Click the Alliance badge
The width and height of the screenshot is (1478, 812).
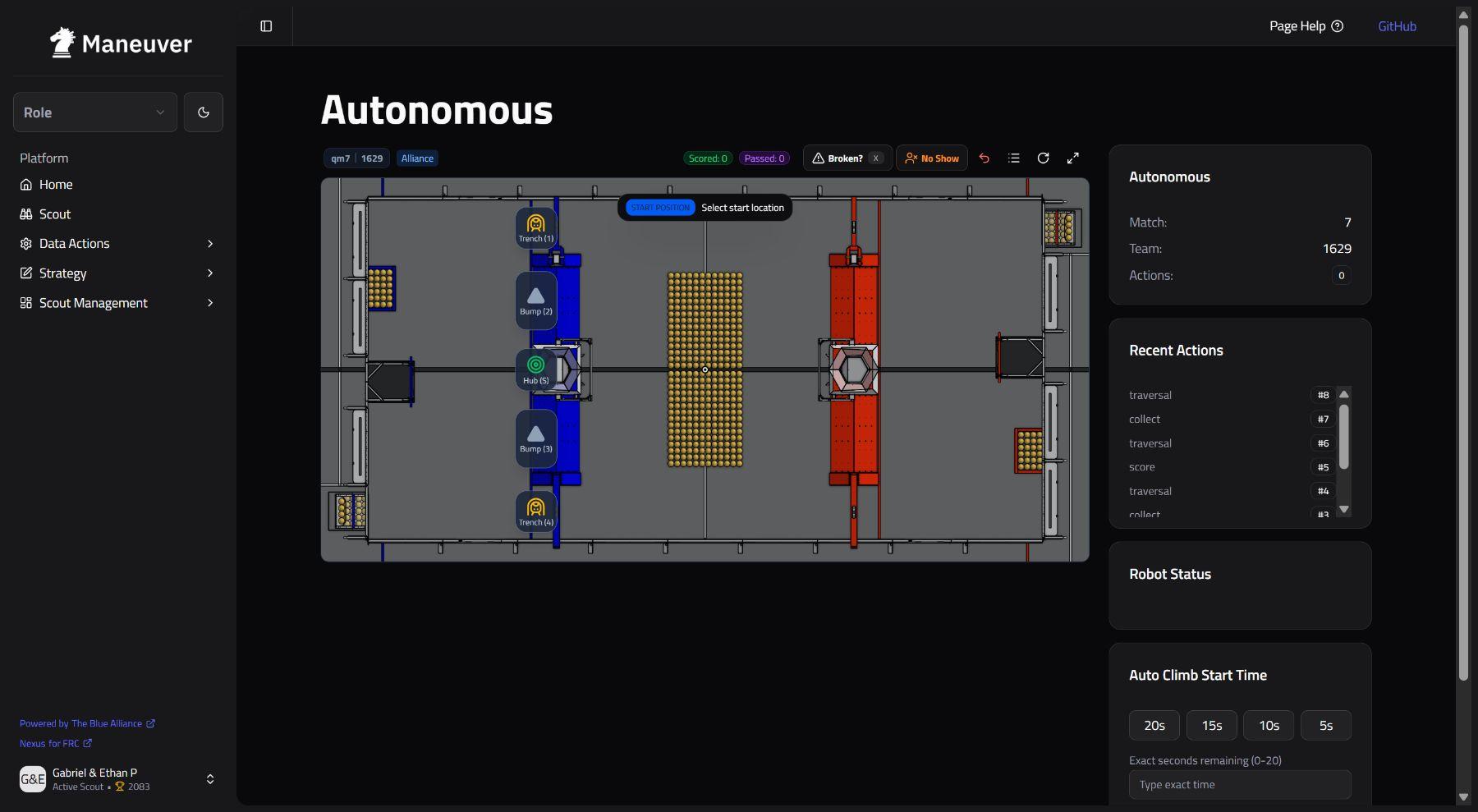click(x=417, y=158)
